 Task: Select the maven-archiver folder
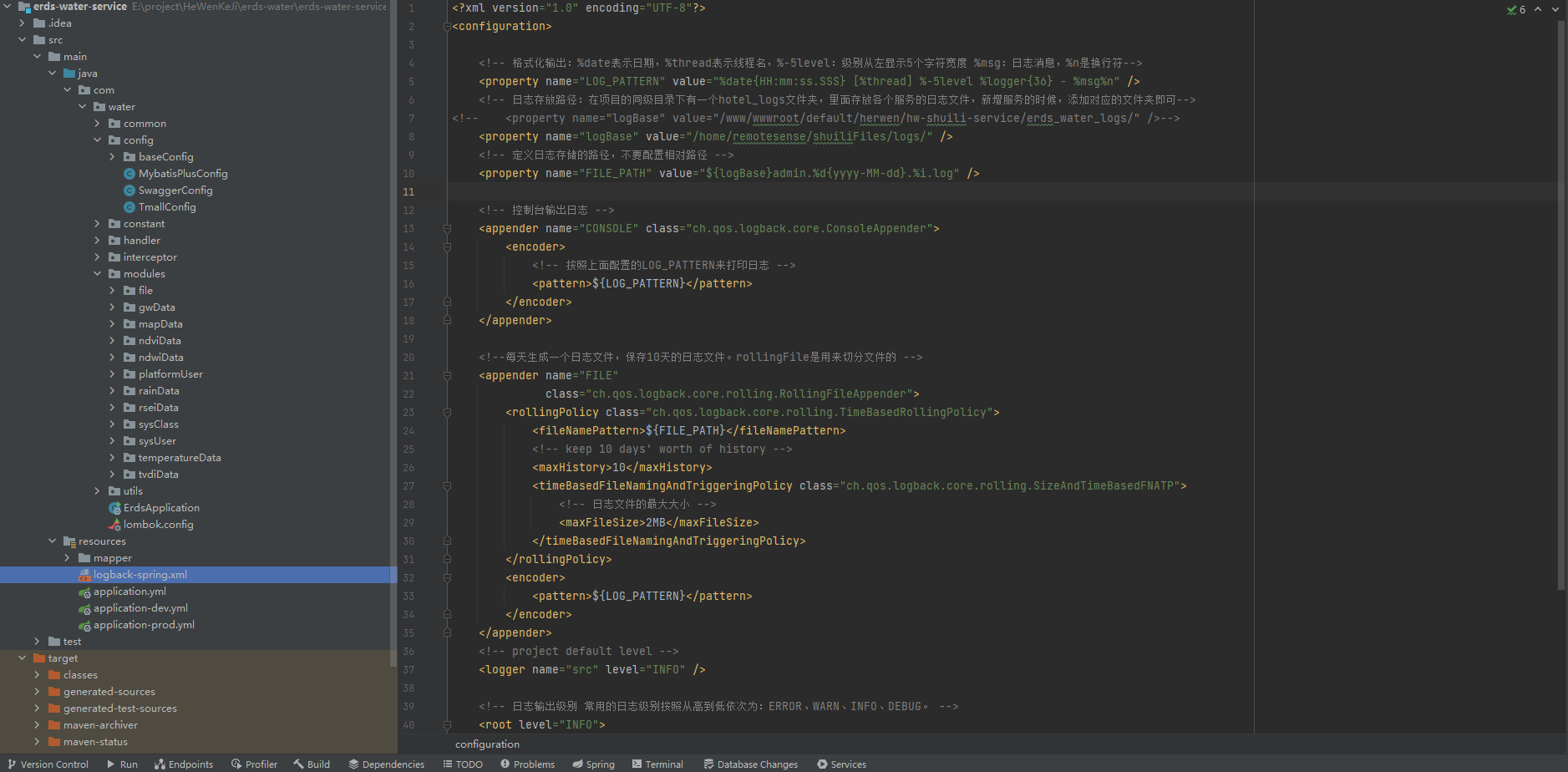pos(100,725)
